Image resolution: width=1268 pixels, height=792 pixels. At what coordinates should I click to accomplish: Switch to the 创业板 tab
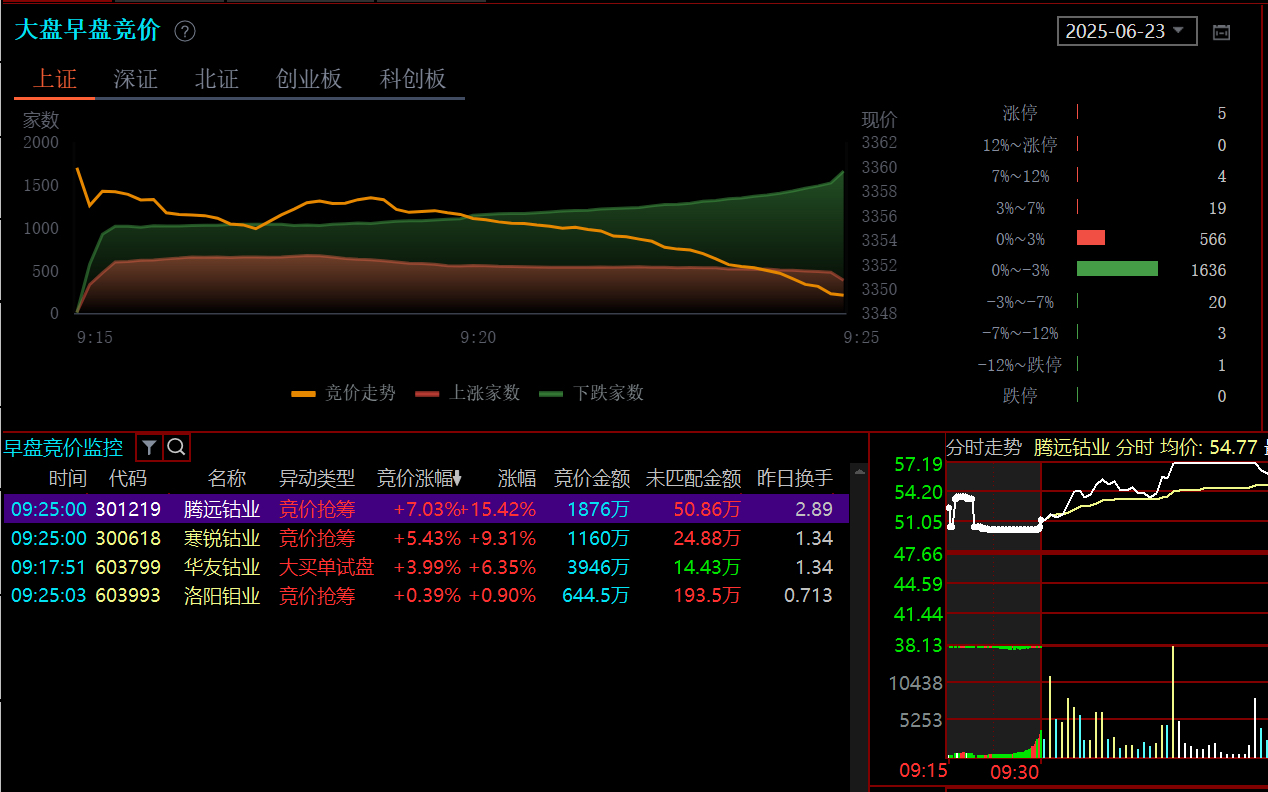click(x=309, y=79)
